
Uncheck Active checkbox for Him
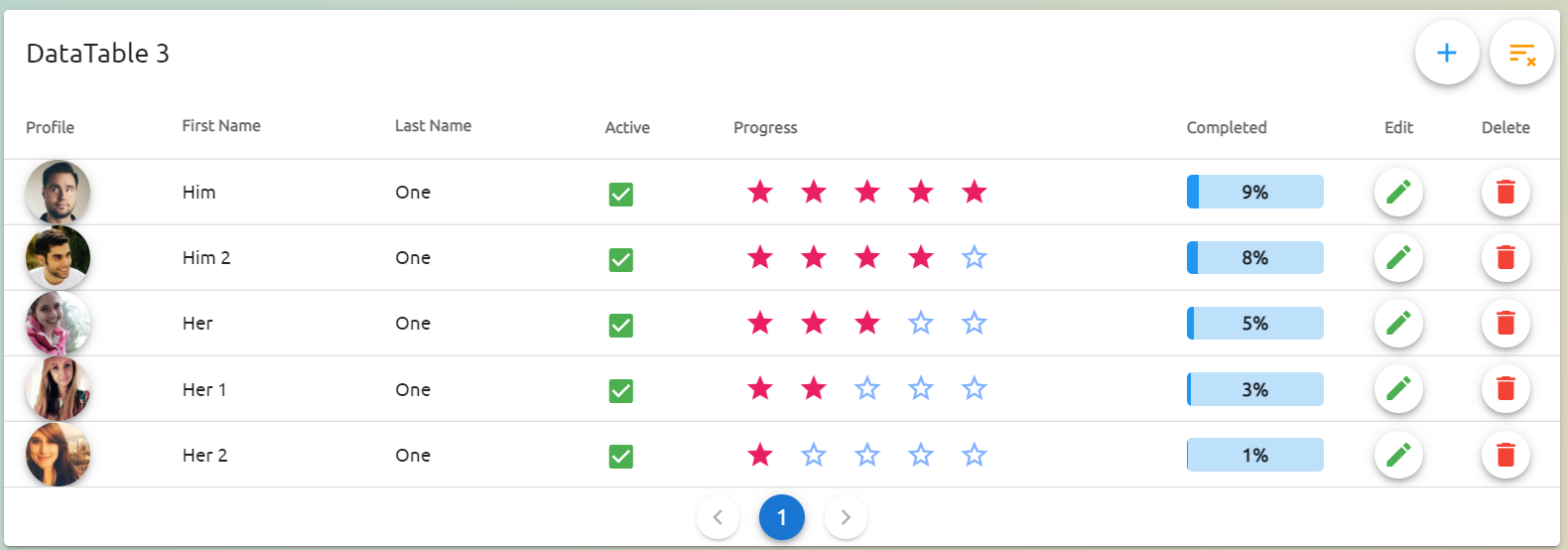(621, 194)
